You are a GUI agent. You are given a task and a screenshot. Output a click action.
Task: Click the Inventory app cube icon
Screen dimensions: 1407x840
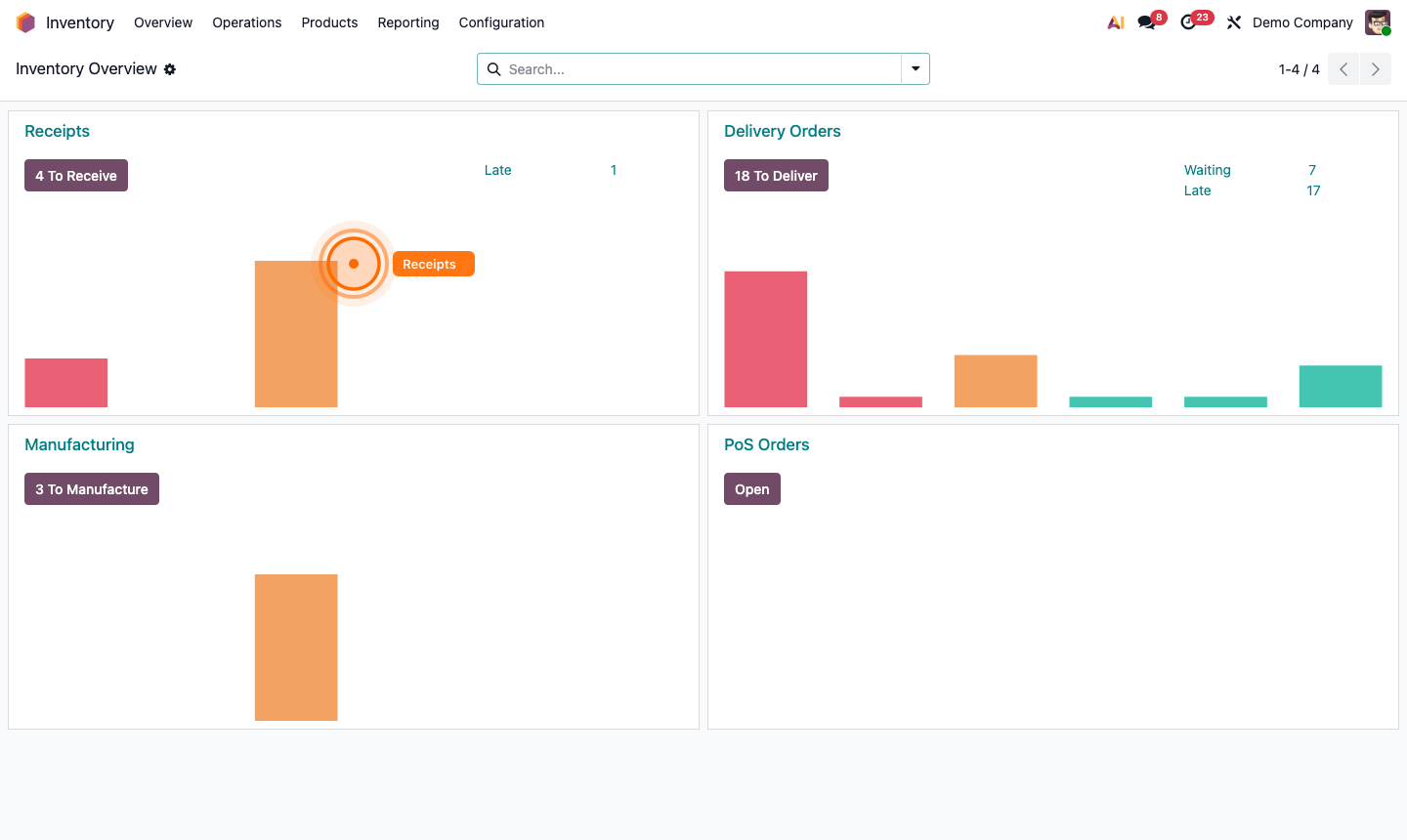pos(24,21)
